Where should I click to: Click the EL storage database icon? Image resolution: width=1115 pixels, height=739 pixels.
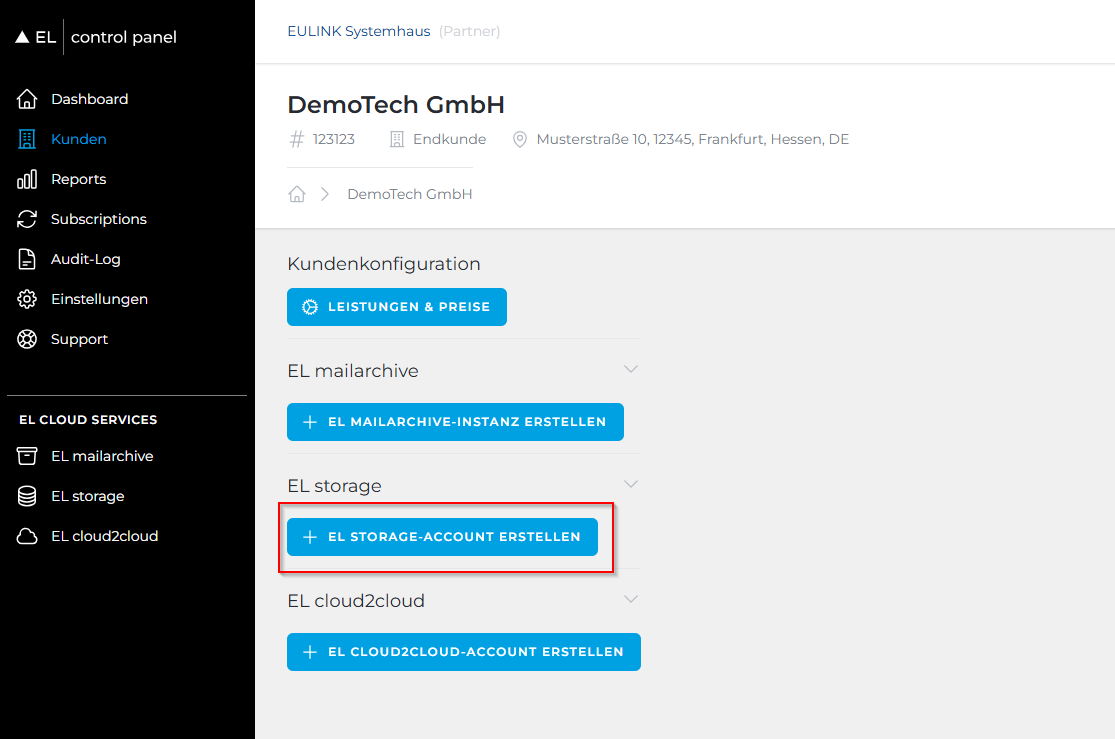tap(27, 496)
